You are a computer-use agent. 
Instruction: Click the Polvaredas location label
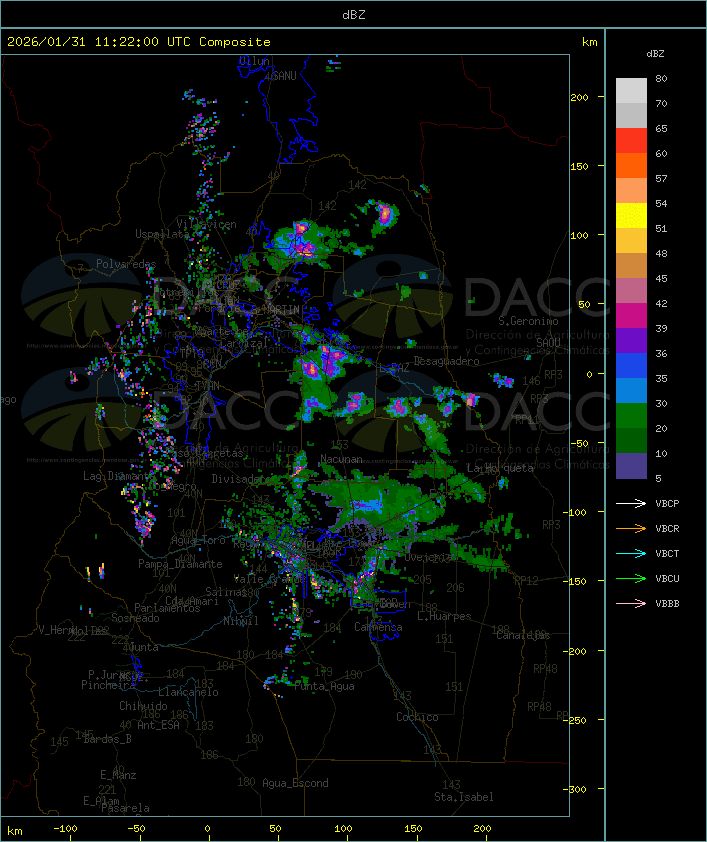[x=126, y=264]
